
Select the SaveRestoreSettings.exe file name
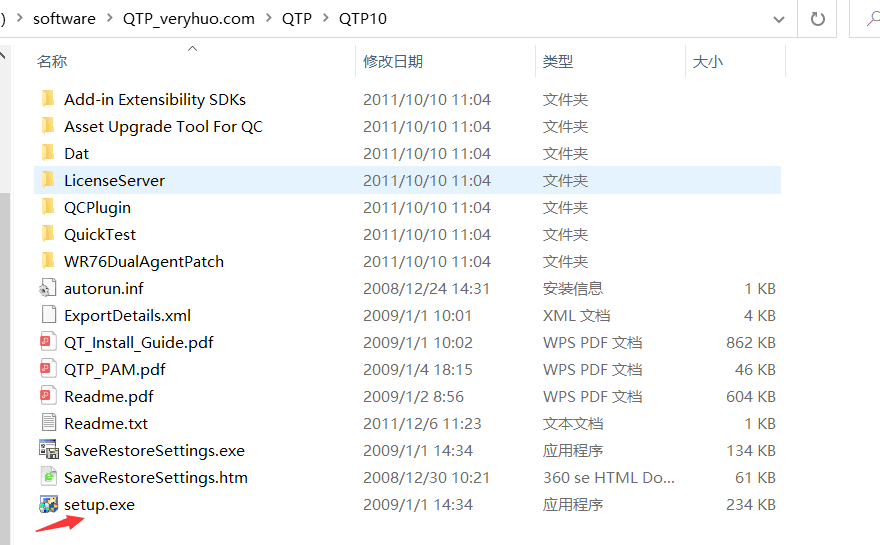154,450
